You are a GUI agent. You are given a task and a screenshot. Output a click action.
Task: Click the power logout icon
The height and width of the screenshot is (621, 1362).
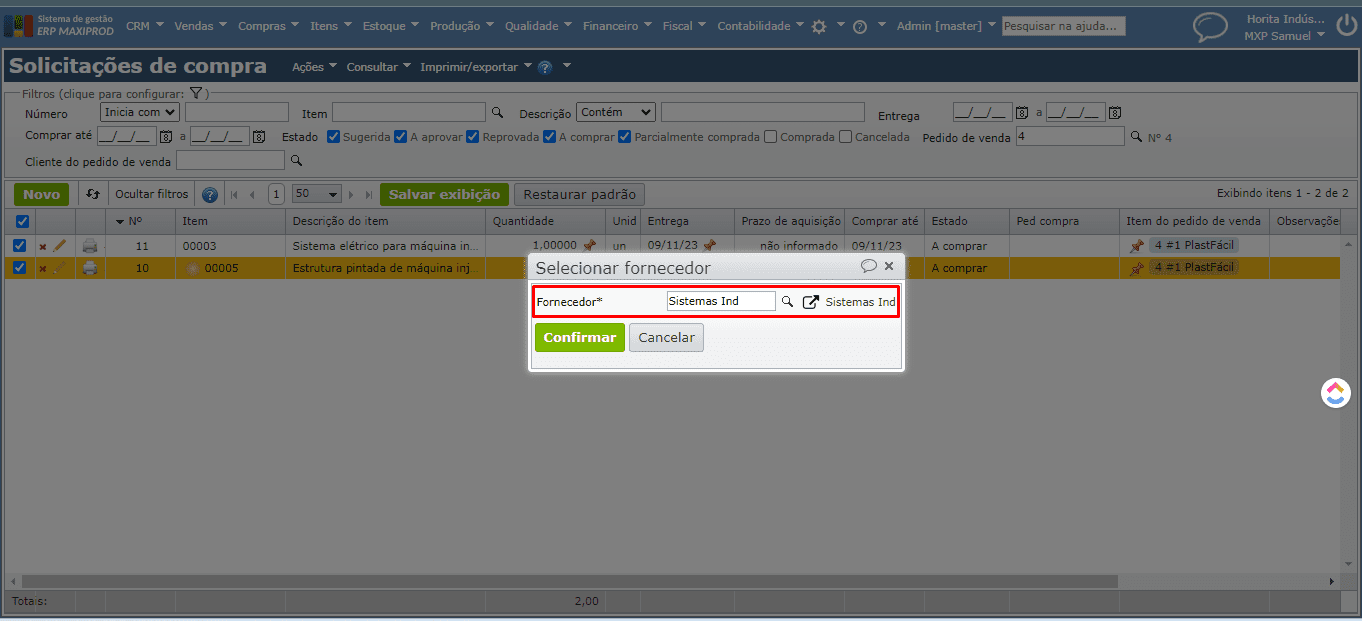[x=1346, y=25]
